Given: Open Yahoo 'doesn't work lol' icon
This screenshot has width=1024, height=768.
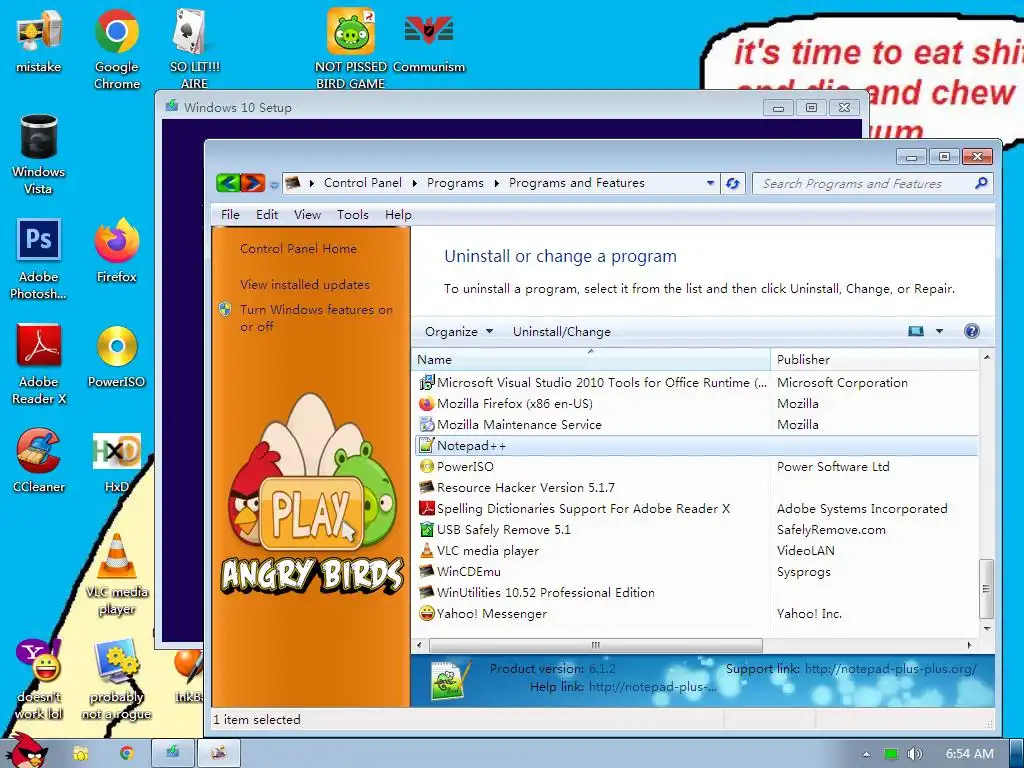Looking at the screenshot, I should (39, 679).
